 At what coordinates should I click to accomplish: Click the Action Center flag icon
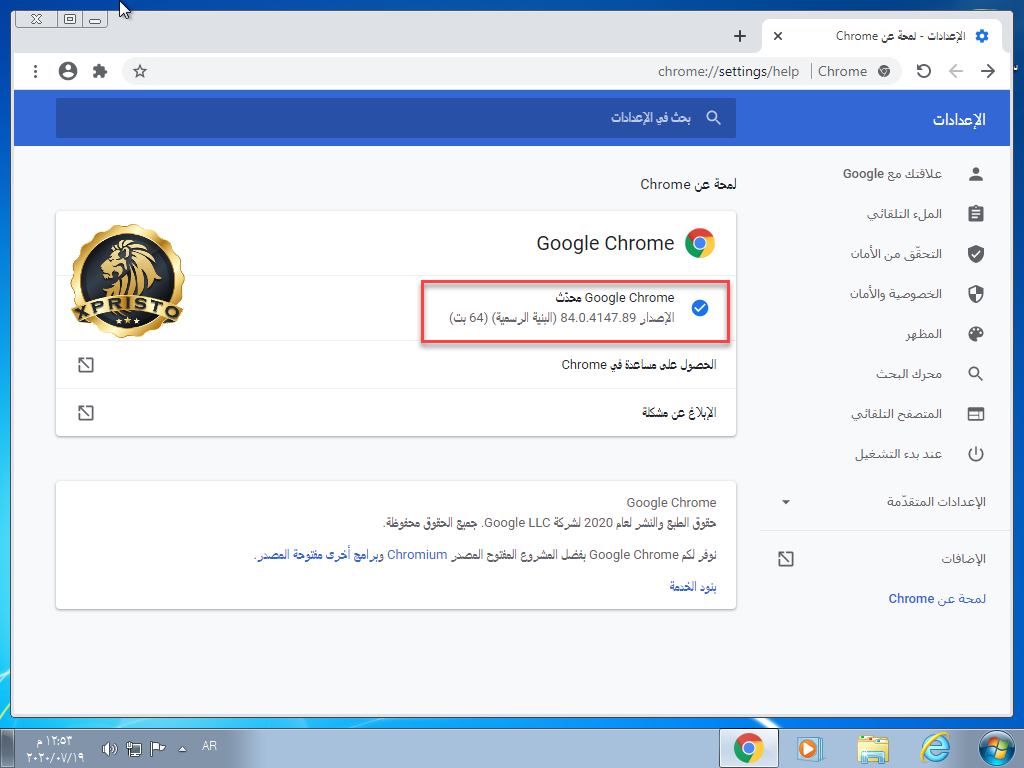157,748
